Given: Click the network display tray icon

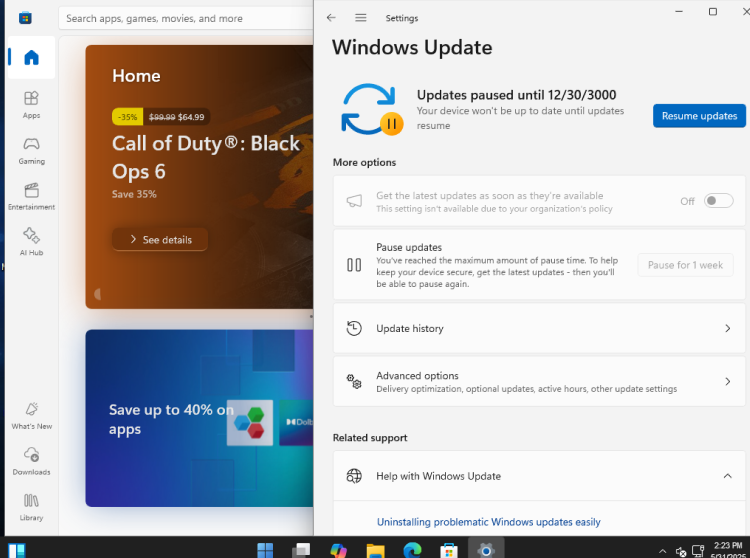Looking at the screenshot, I should [x=698, y=551].
